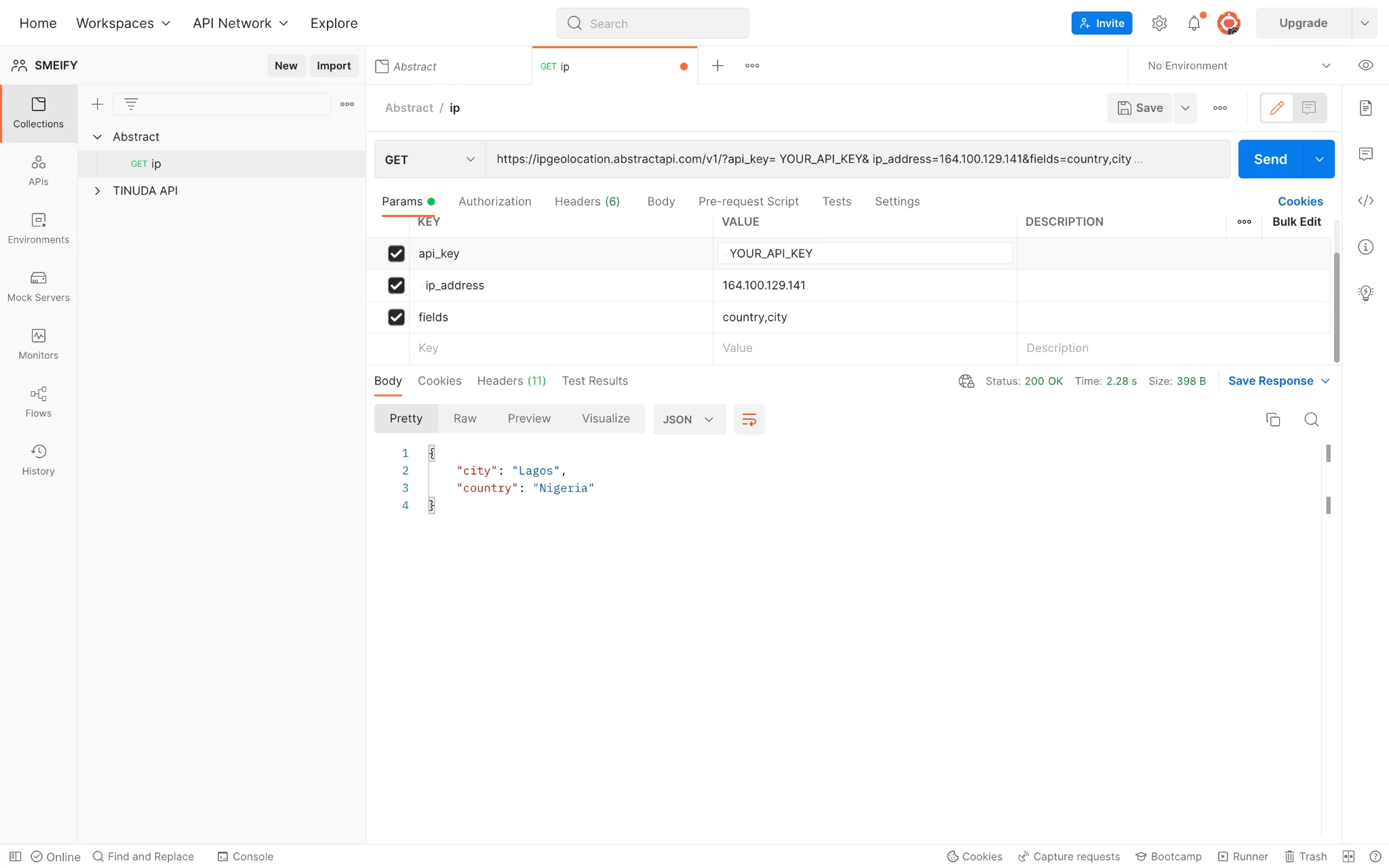Image resolution: width=1389 pixels, height=868 pixels.
Task: Open the GET method dropdown
Action: point(428,159)
